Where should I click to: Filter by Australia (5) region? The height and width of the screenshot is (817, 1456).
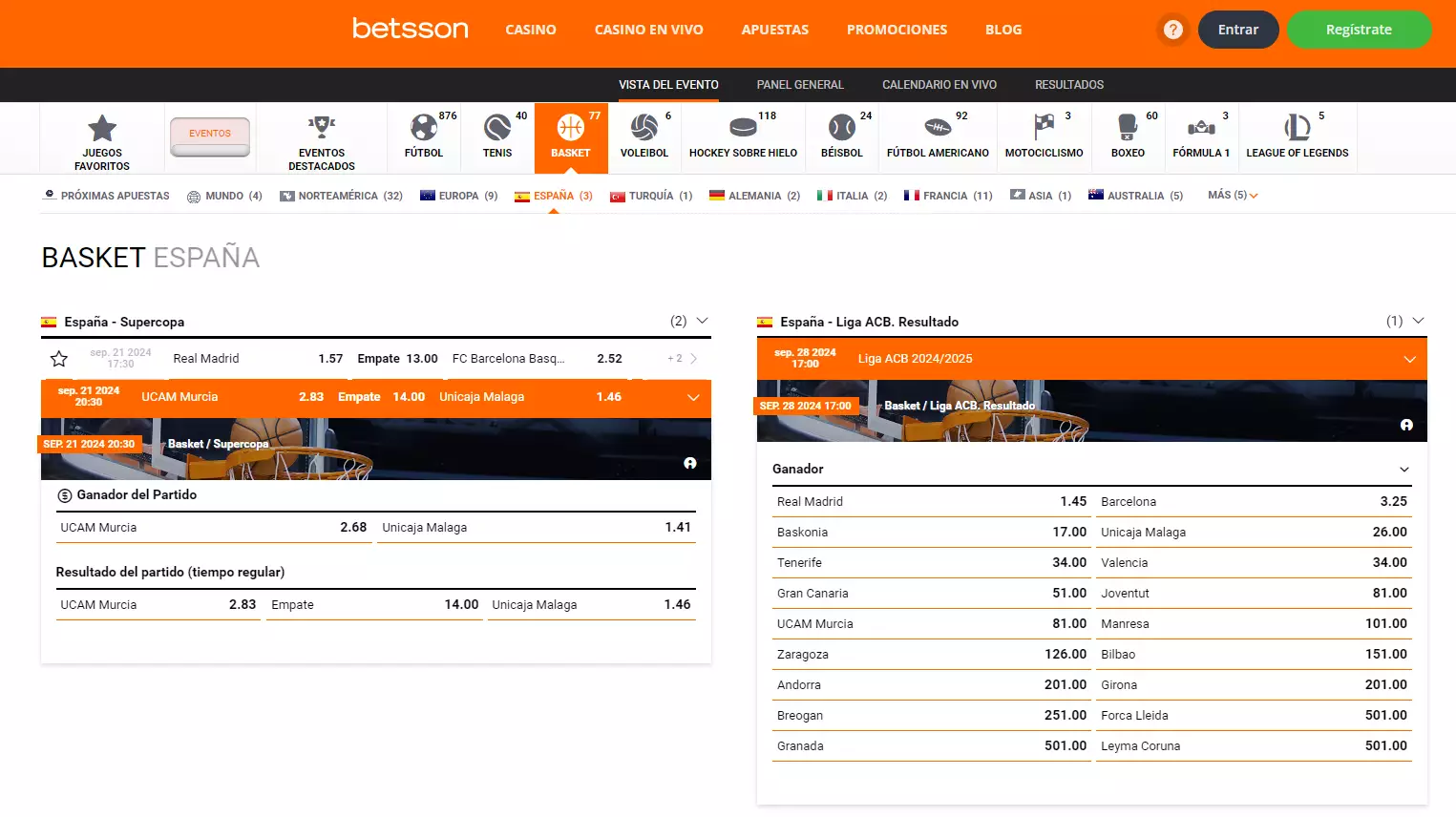pos(1135,196)
